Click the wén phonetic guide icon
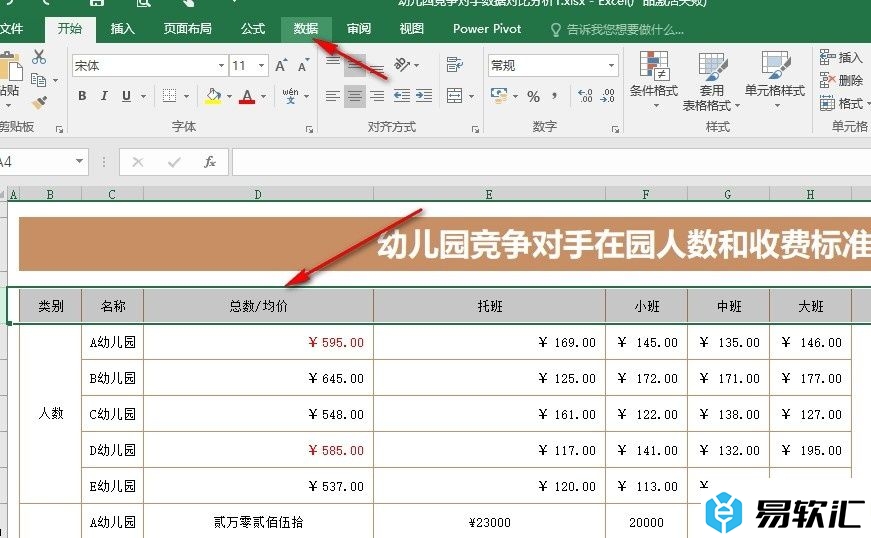Image resolution: width=871 pixels, height=538 pixels. (x=290, y=95)
